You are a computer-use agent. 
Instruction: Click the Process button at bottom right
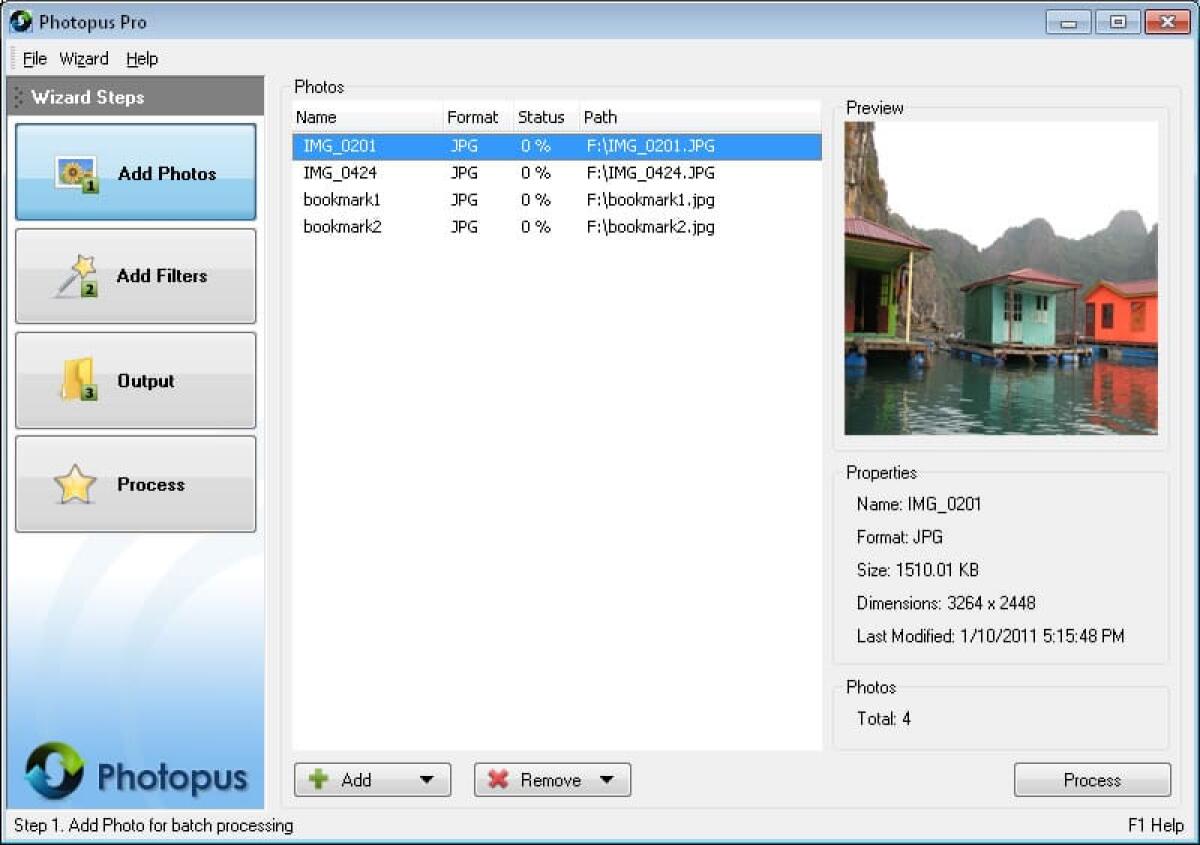pos(1092,780)
